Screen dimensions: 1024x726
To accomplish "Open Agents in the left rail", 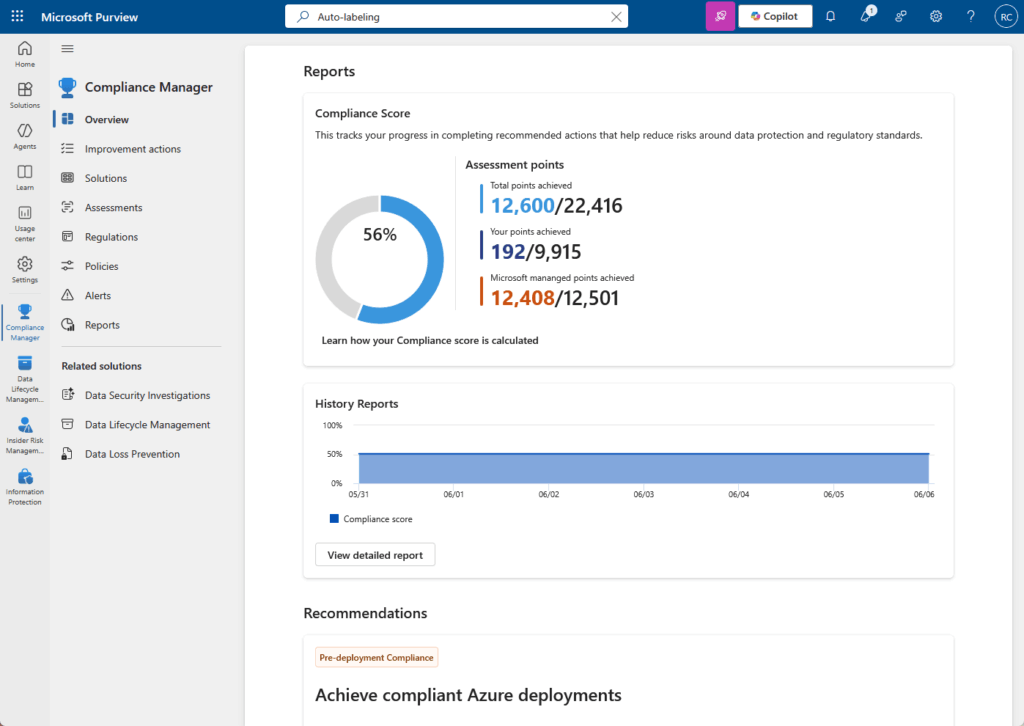I will tap(25, 136).
